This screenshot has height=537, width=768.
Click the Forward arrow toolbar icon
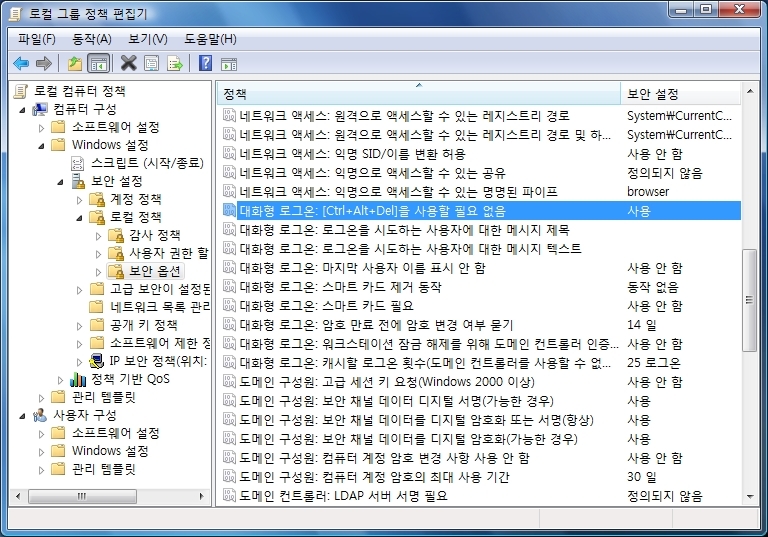tap(44, 63)
